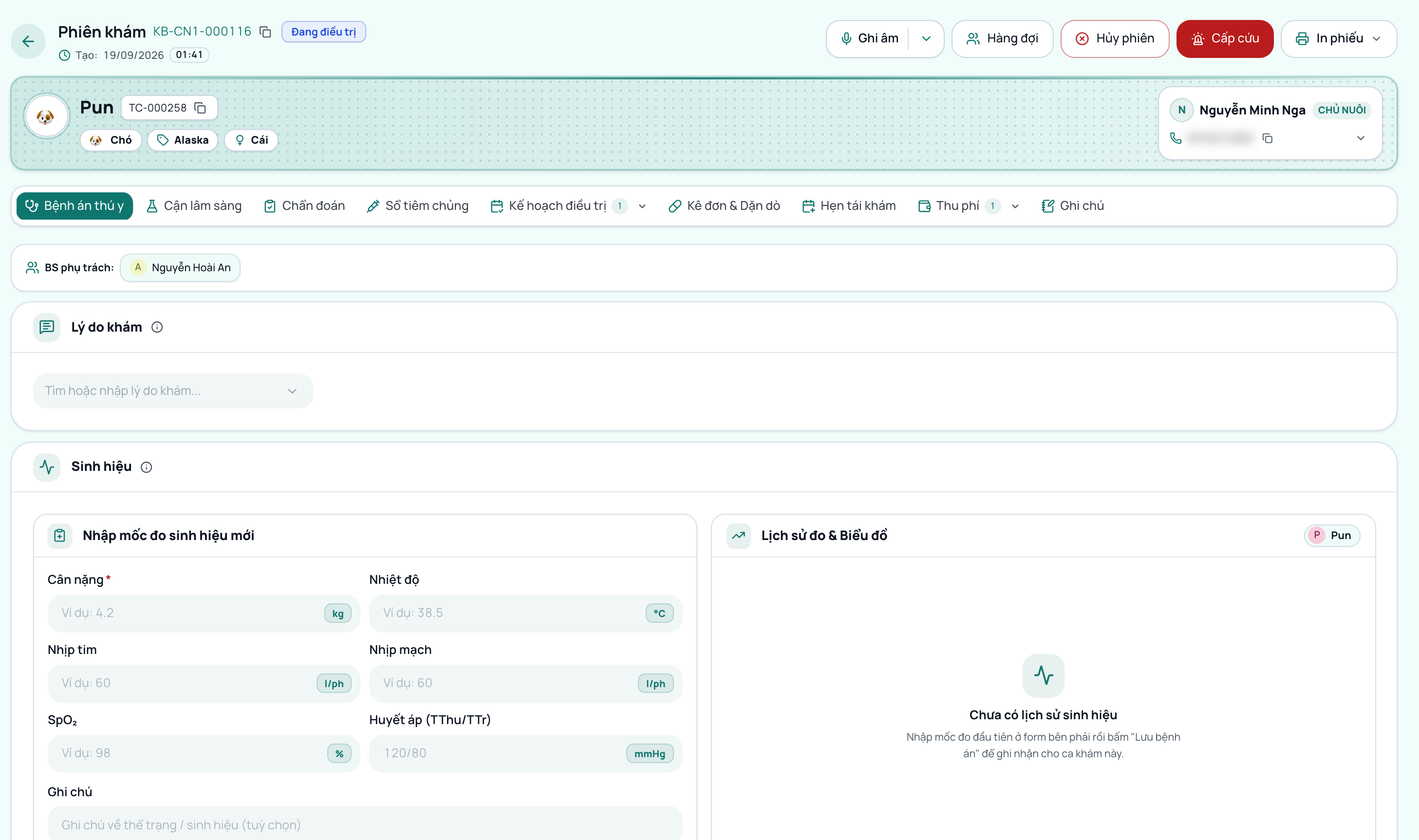Viewport: 1419px width, 840px height.
Task: Click the 01:41 creation time badge
Action: click(x=189, y=55)
